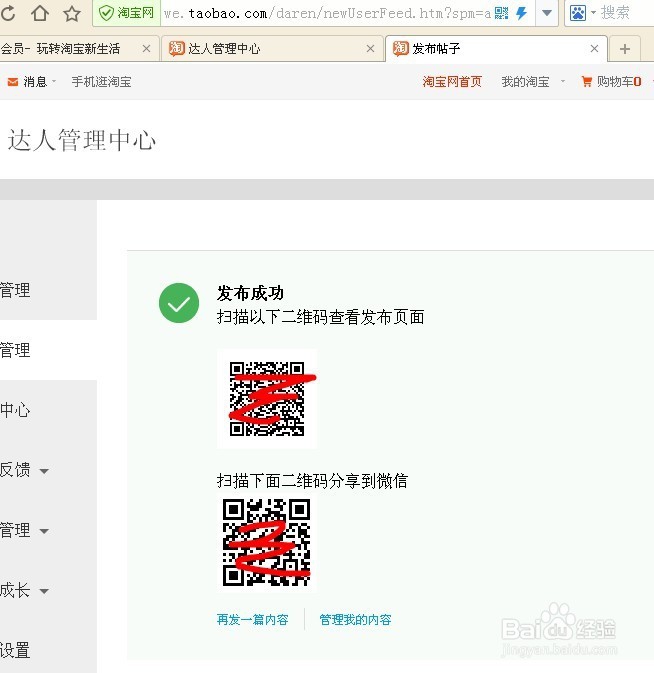Expand address bar history dropdown arrow
This screenshot has height=673, width=654.
[x=547, y=13]
